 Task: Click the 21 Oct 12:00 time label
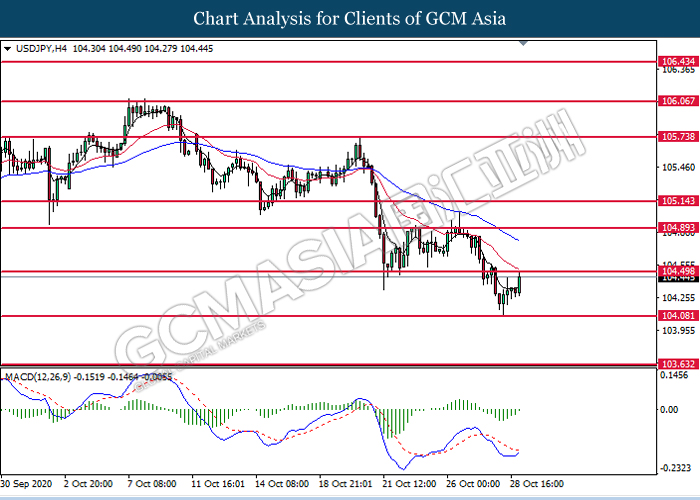[409, 484]
